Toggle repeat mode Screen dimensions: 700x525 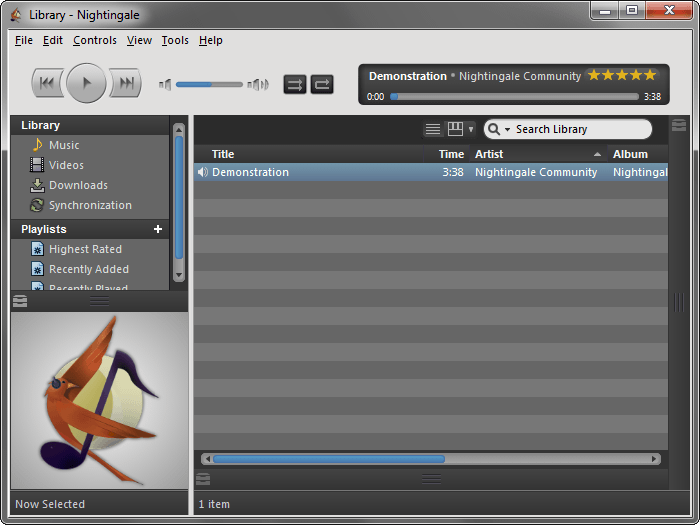[322, 84]
